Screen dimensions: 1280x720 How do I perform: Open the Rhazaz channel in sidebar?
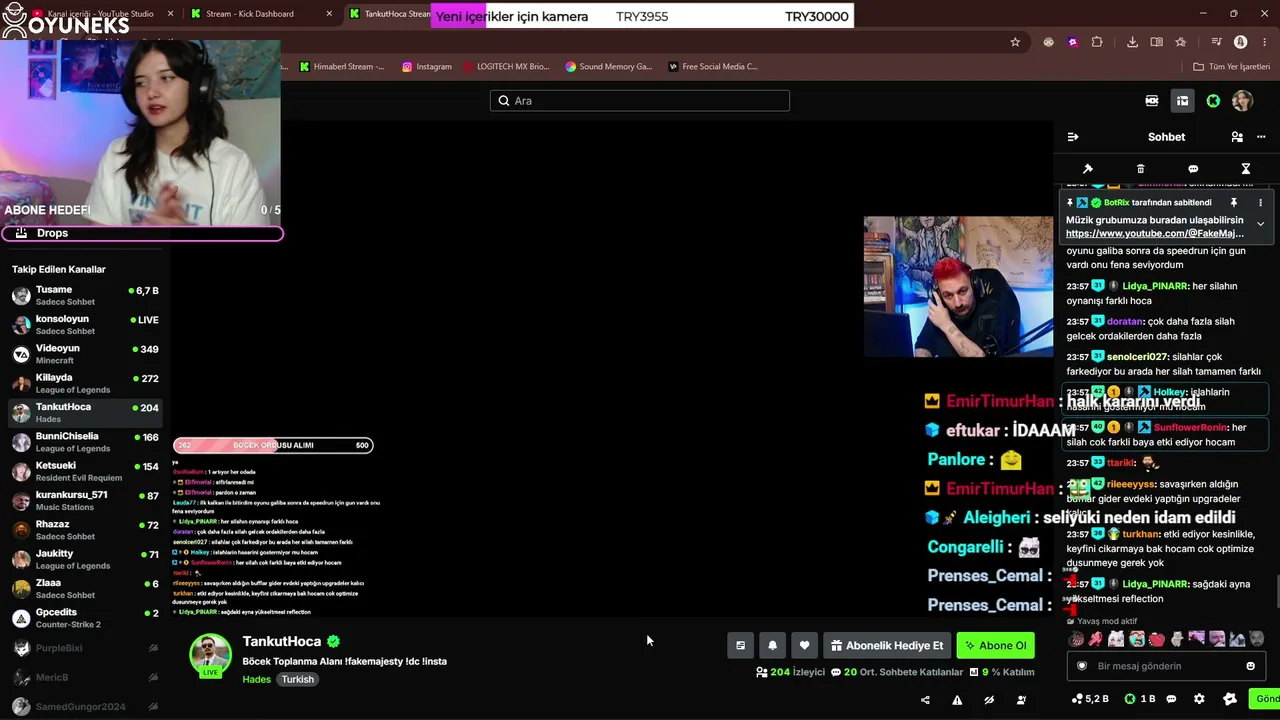[x=85, y=530]
